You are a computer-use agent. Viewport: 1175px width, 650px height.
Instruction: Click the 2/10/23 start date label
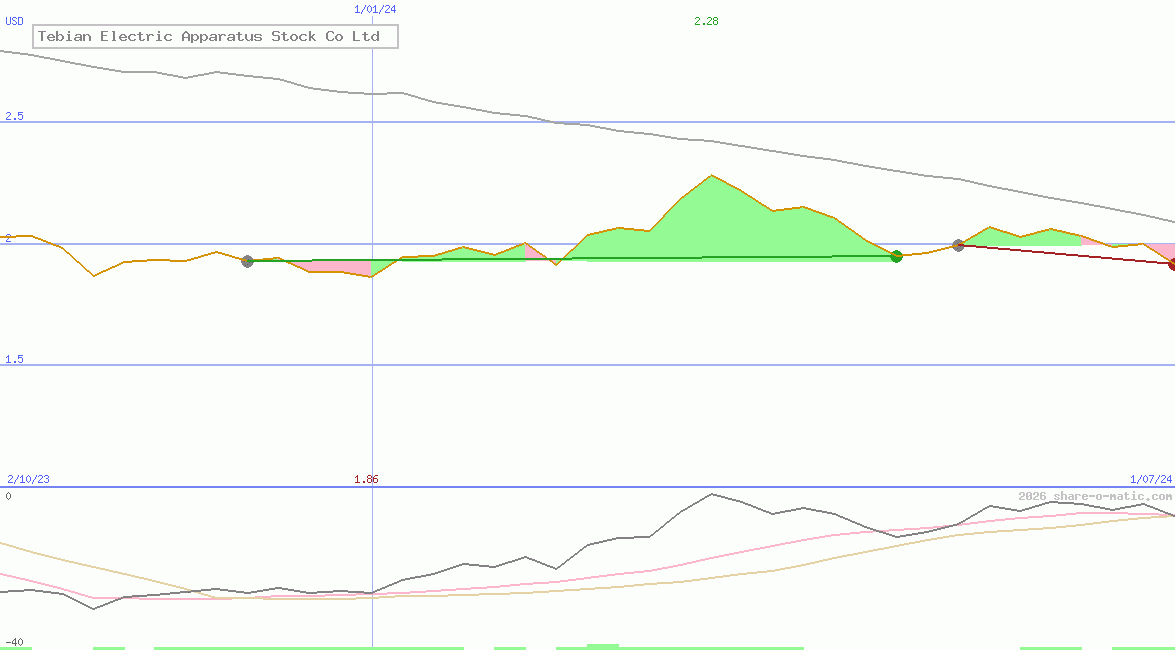click(28, 479)
